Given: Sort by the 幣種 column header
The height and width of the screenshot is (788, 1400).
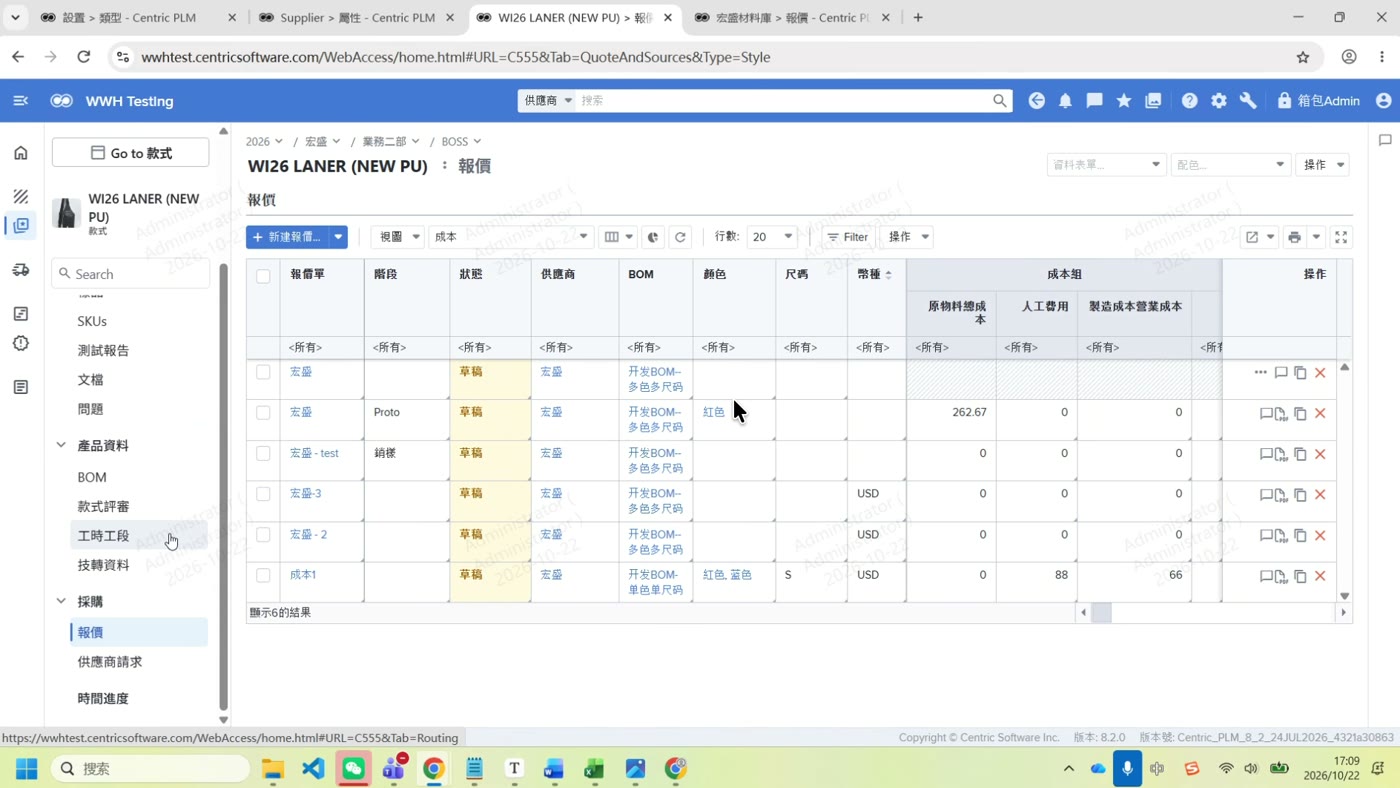Looking at the screenshot, I should [x=875, y=275].
